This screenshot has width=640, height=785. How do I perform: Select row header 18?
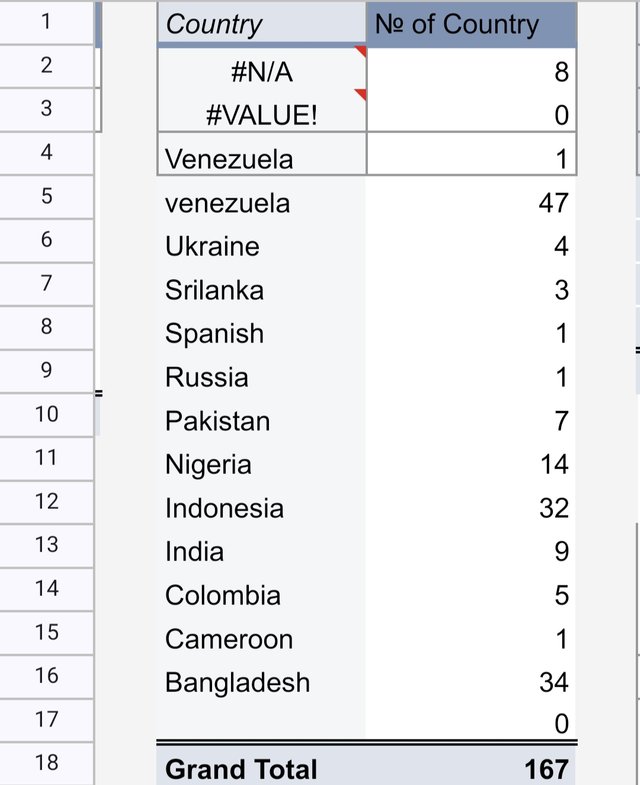click(x=46, y=763)
